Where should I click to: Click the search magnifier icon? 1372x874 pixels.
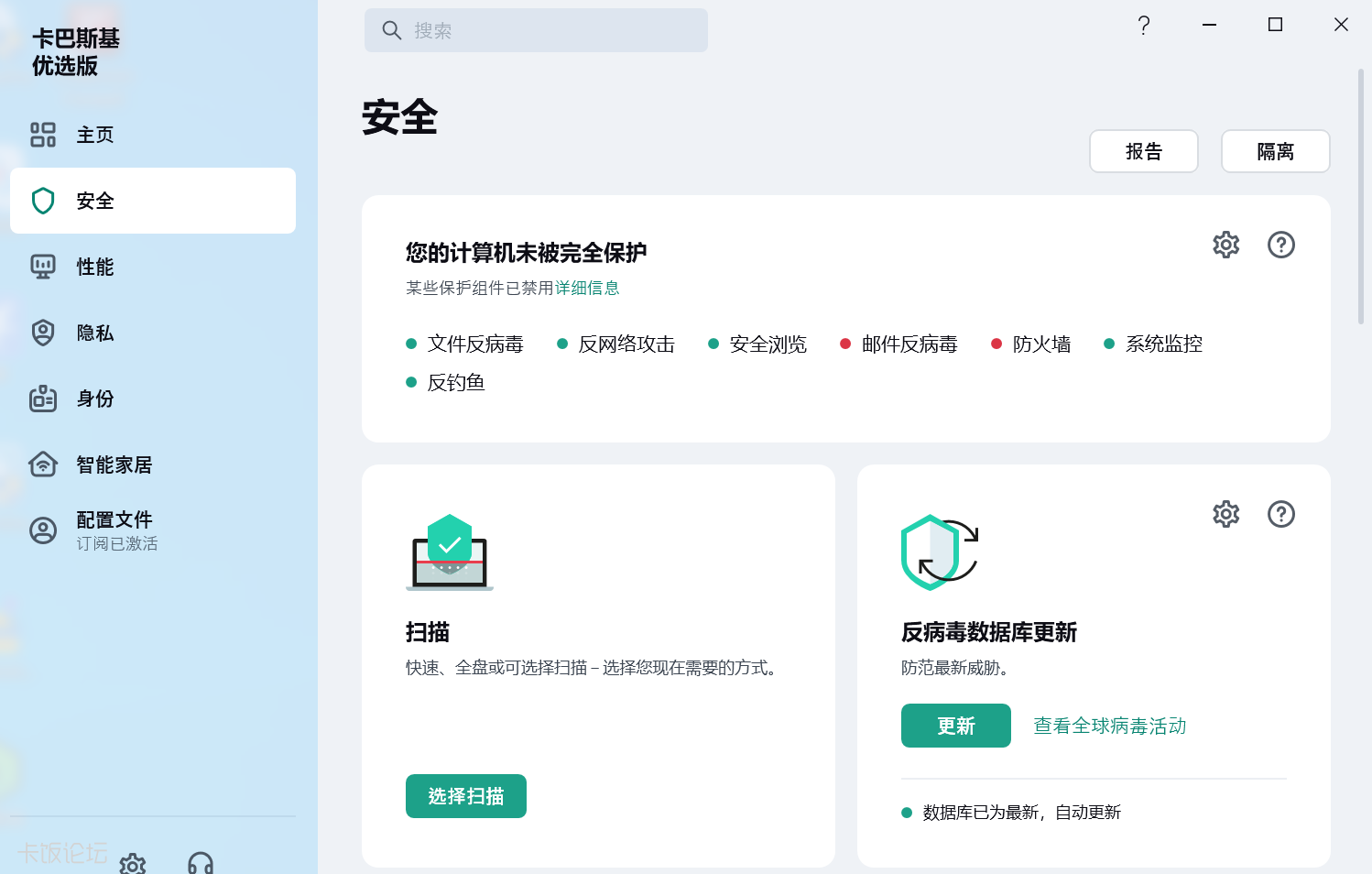(392, 30)
